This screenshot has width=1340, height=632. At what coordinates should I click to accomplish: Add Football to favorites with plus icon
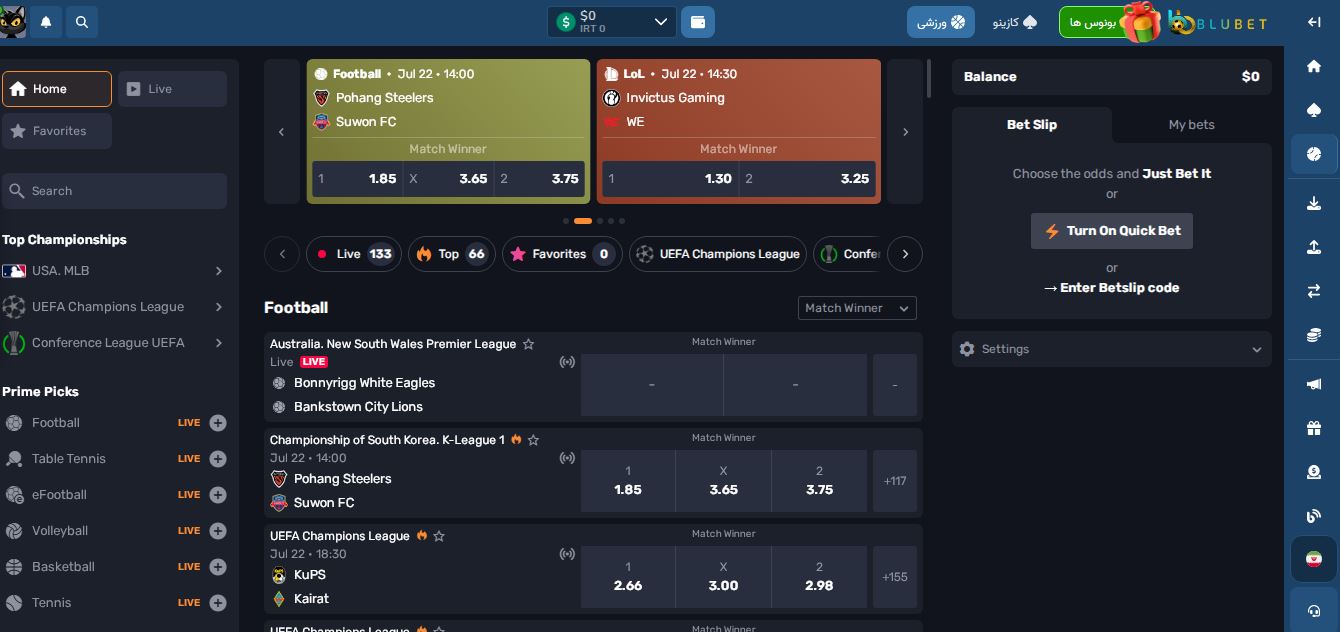pos(218,423)
